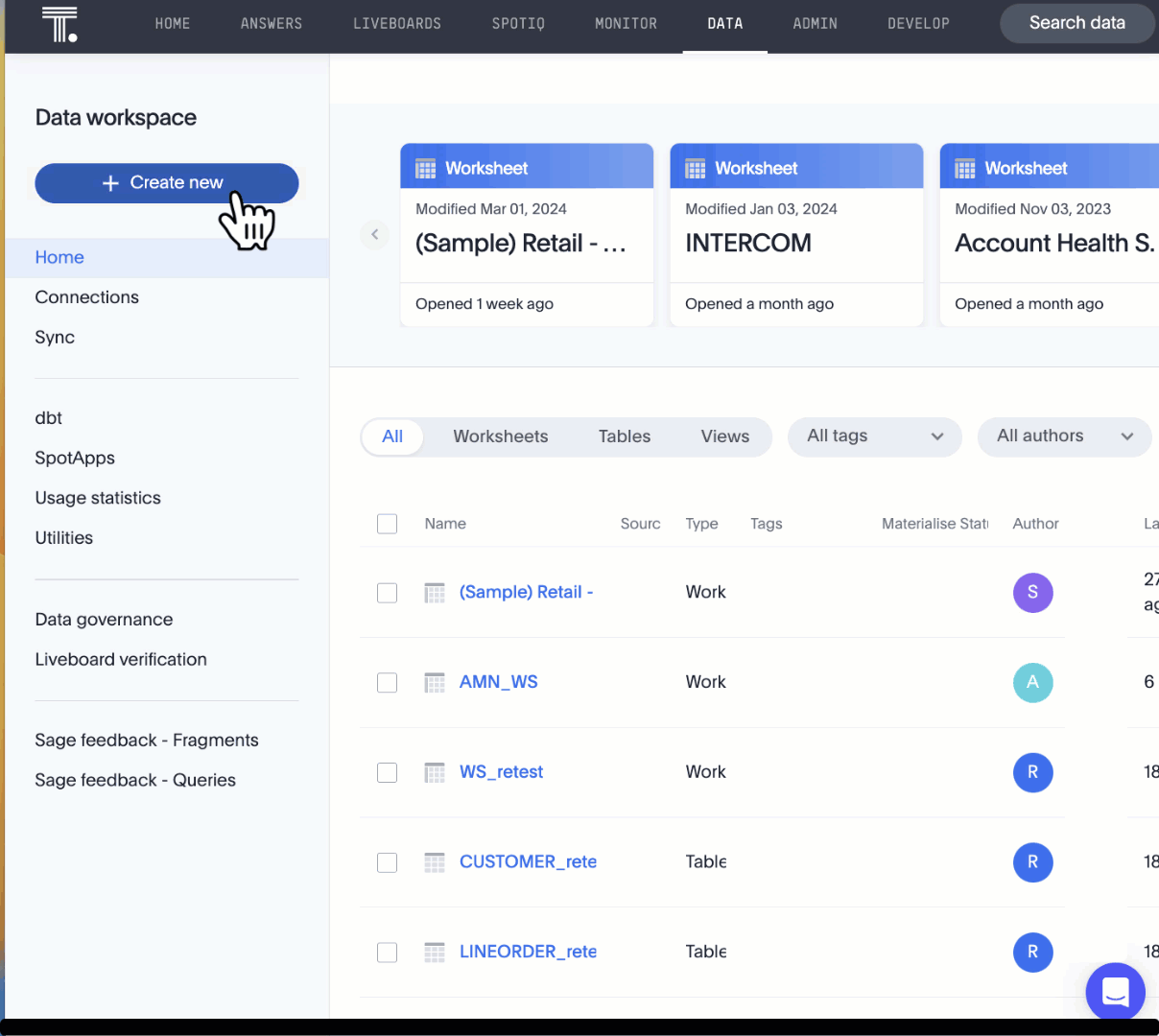Viewport: 1159px width, 1036px height.
Task: Show only Tables in the filter
Action: 624,436
